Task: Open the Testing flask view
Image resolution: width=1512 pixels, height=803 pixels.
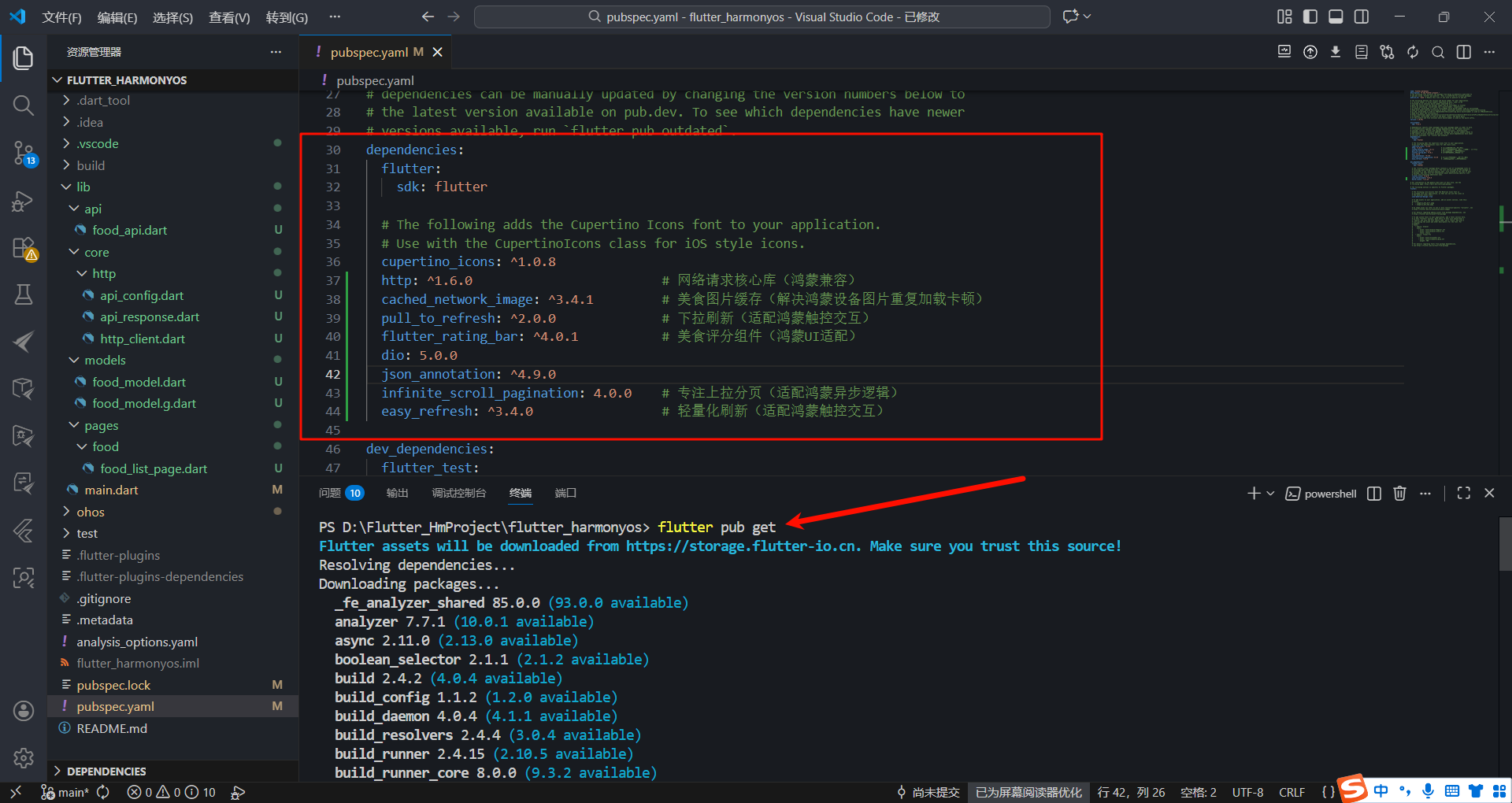Action: tap(24, 294)
